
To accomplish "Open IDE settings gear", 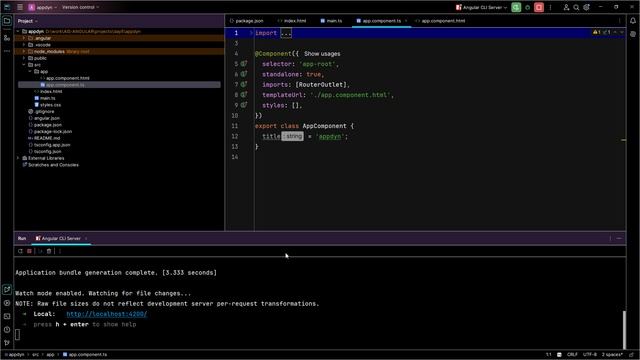I will (587, 7).
